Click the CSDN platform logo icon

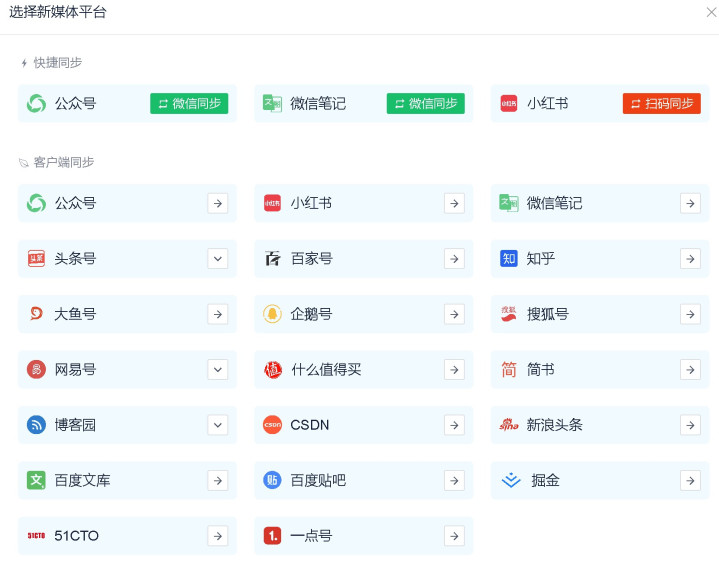click(272, 425)
